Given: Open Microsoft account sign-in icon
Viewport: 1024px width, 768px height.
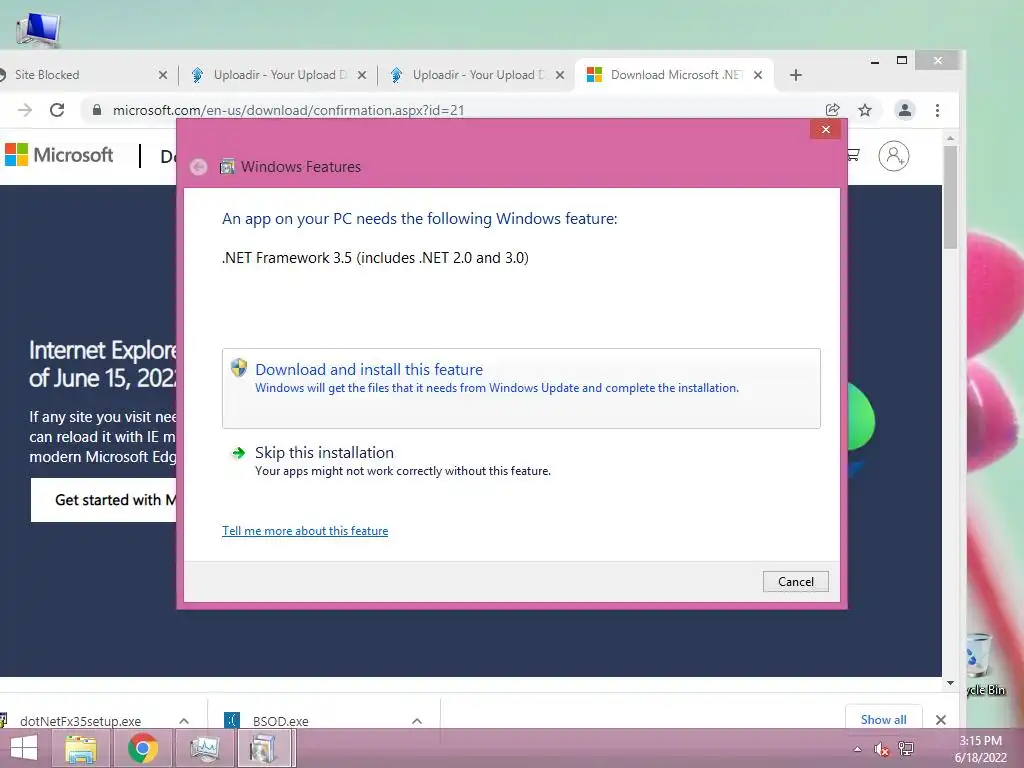Looking at the screenshot, I should click(x=893, y=156).
